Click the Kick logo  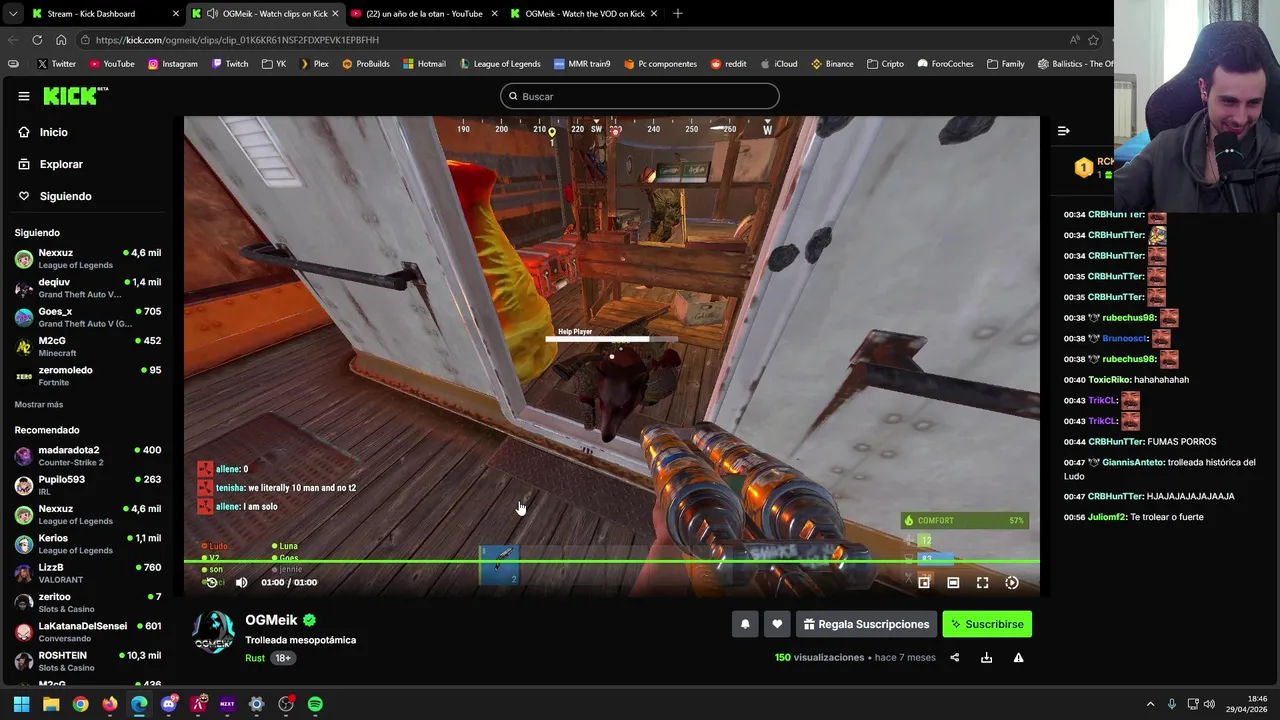(75, 96)
